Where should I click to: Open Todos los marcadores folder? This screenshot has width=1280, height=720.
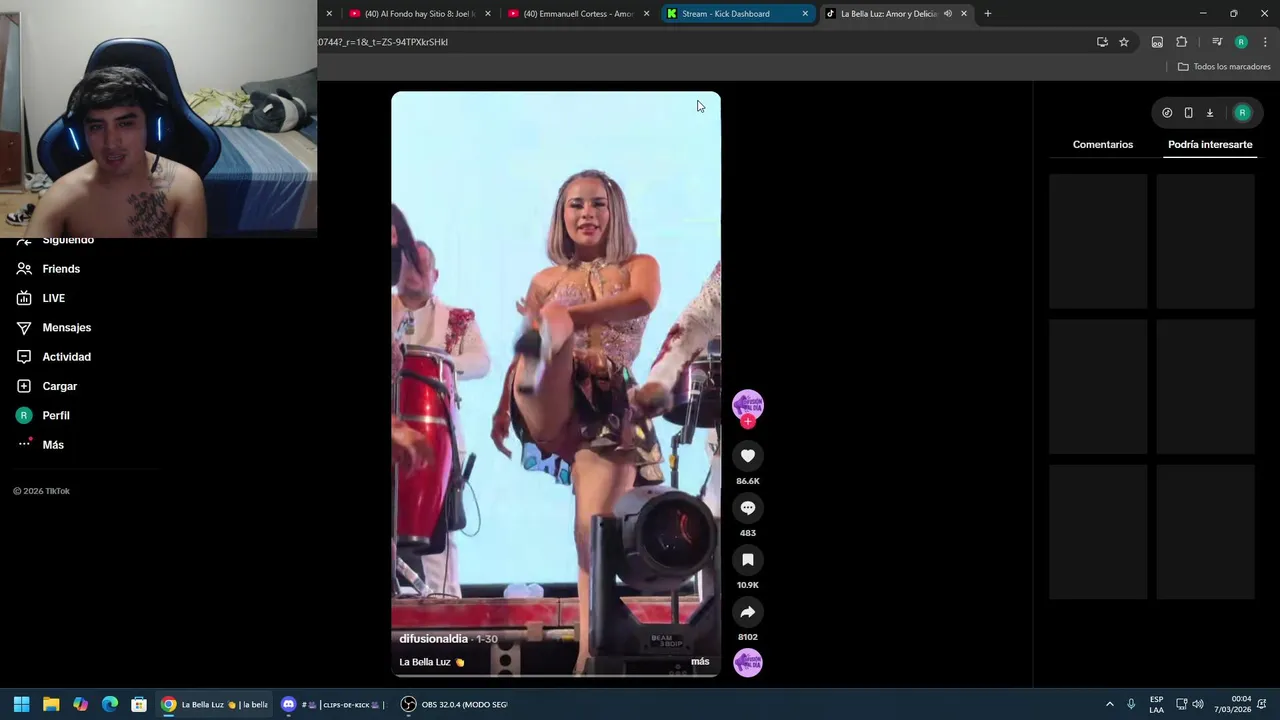(1224, 67)
